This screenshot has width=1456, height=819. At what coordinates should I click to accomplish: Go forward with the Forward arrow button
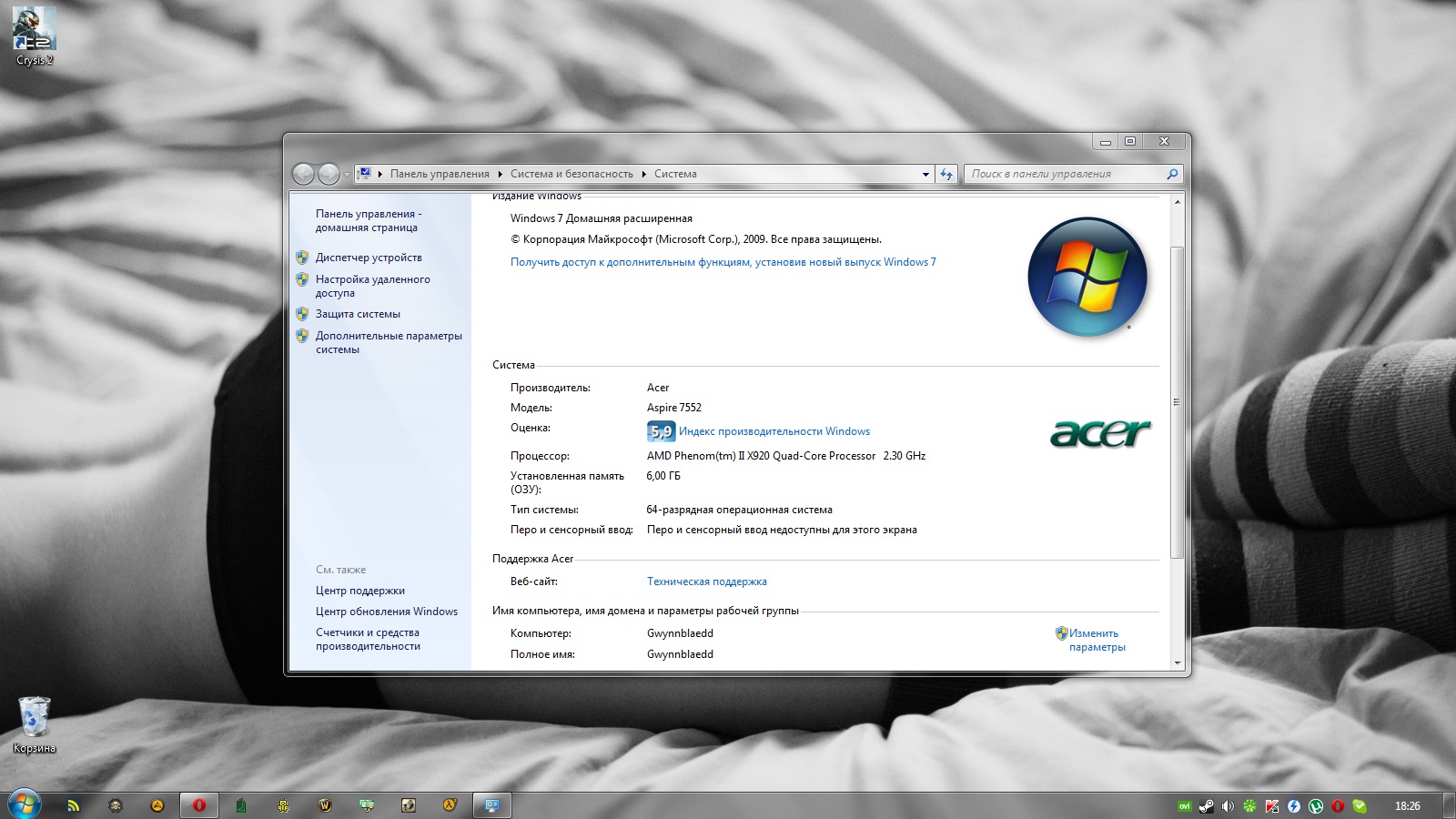[329, 174]
